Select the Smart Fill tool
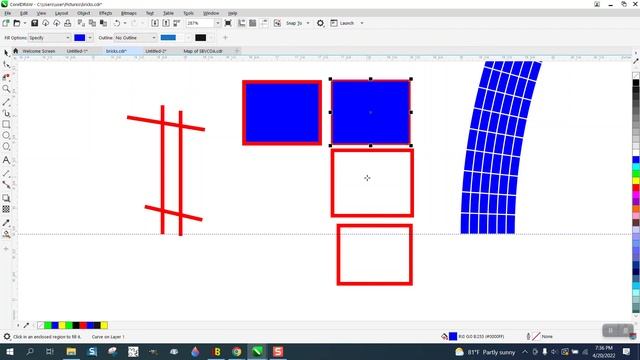 (x=6, y=234)
